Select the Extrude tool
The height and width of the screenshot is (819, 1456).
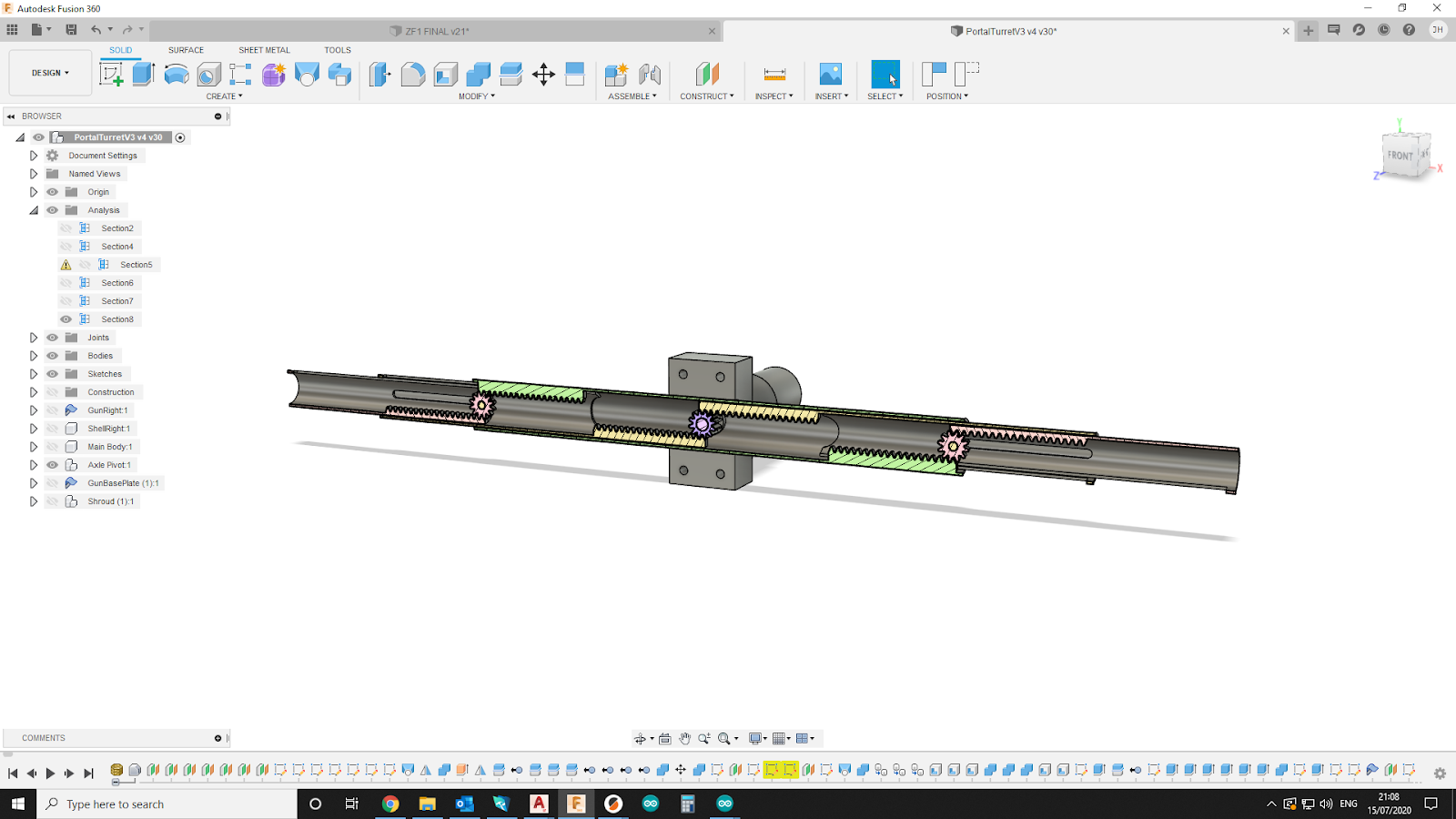[x=144, y=74]
